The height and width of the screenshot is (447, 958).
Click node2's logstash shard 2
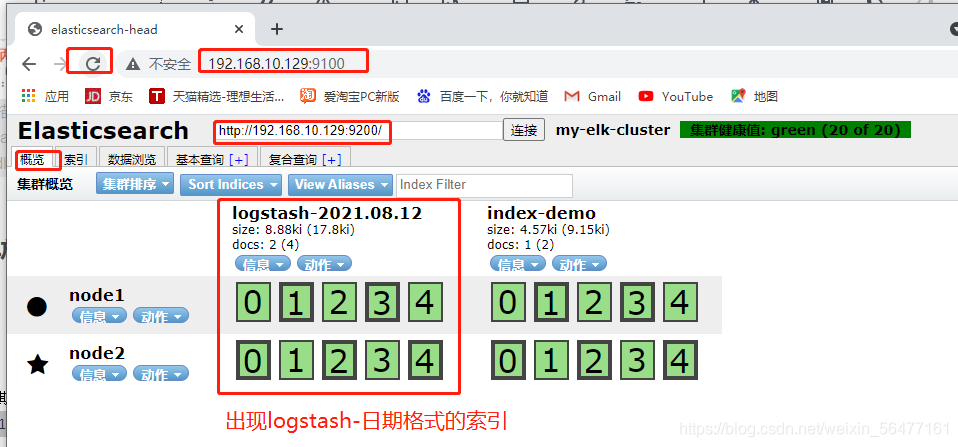pyautogui.click(x=339, y=360)
